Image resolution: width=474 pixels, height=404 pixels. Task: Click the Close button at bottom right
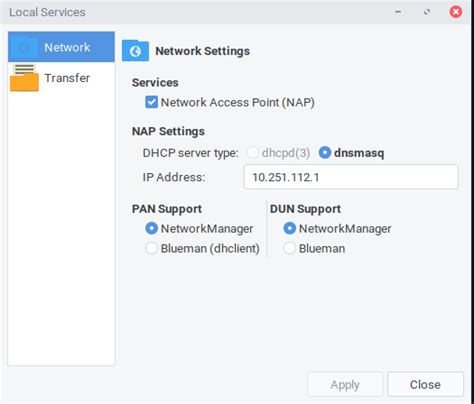pyautogui.click(x=425, y=384)
